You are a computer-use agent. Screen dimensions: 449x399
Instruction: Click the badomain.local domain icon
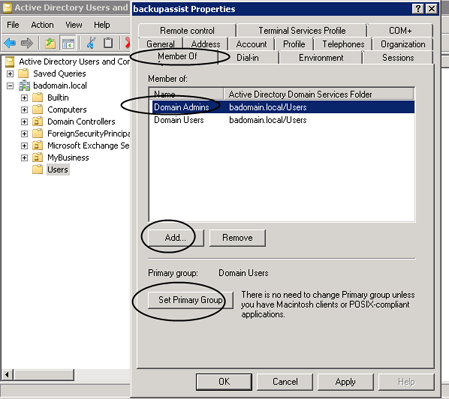click(24, 86)
